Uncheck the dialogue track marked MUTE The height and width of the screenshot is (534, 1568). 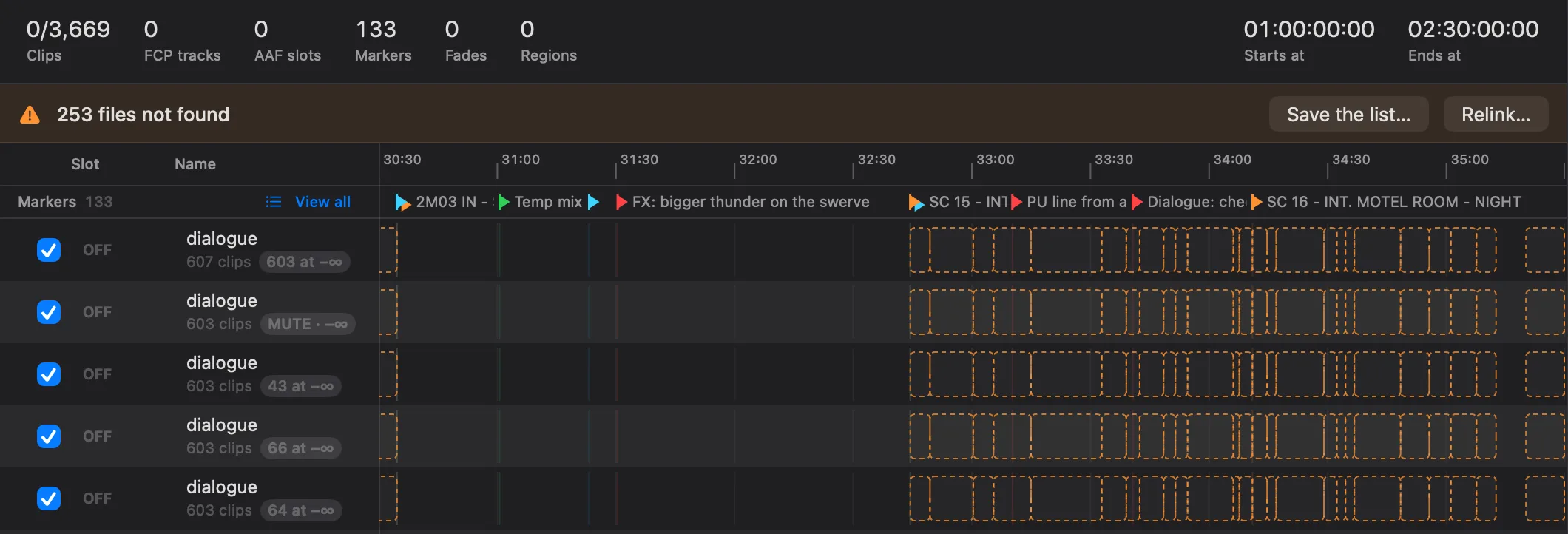point(49,312)
